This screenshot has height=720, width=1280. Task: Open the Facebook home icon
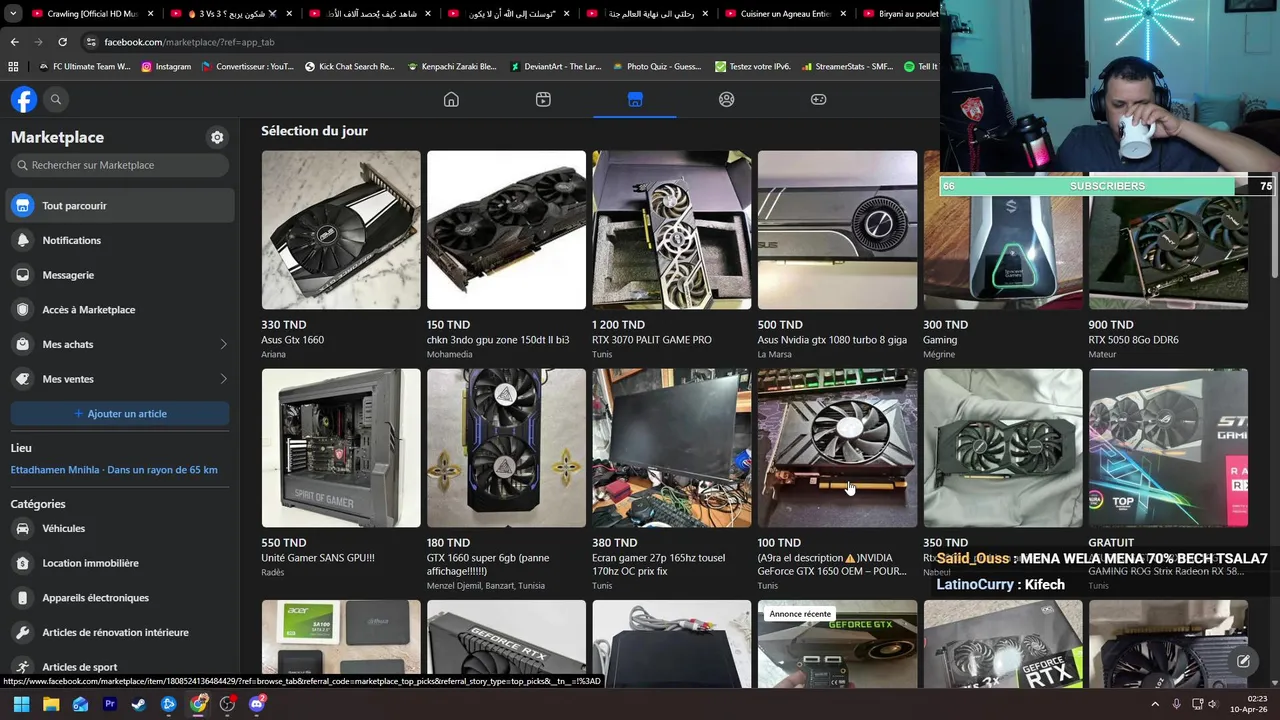[x=451, y=99]
